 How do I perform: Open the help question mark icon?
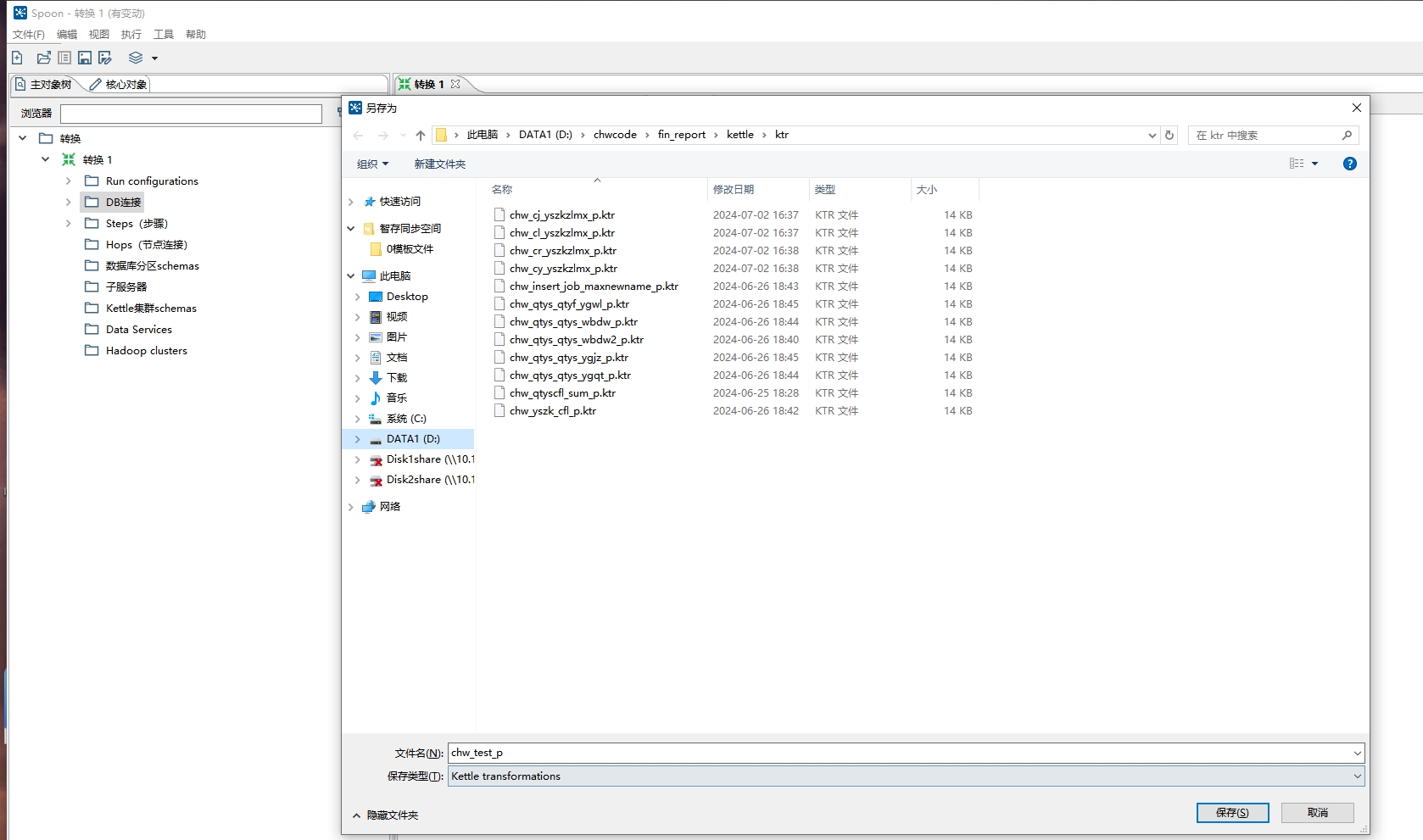pos(1349,164)
